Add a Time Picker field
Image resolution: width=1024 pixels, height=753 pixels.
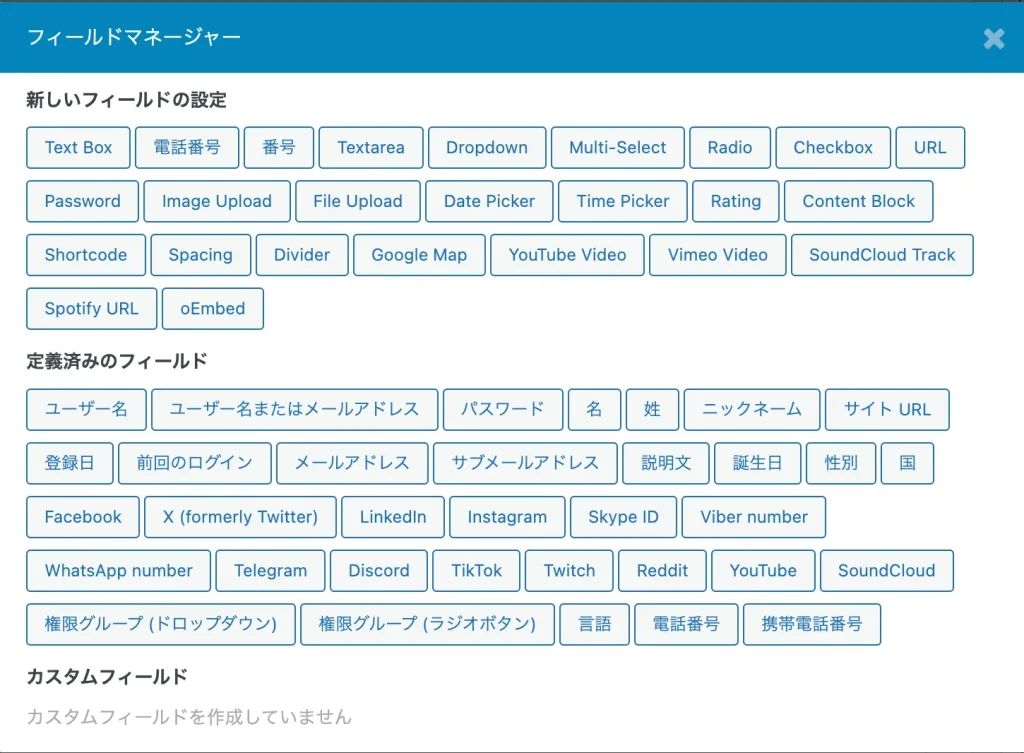(x=623, y=201)
